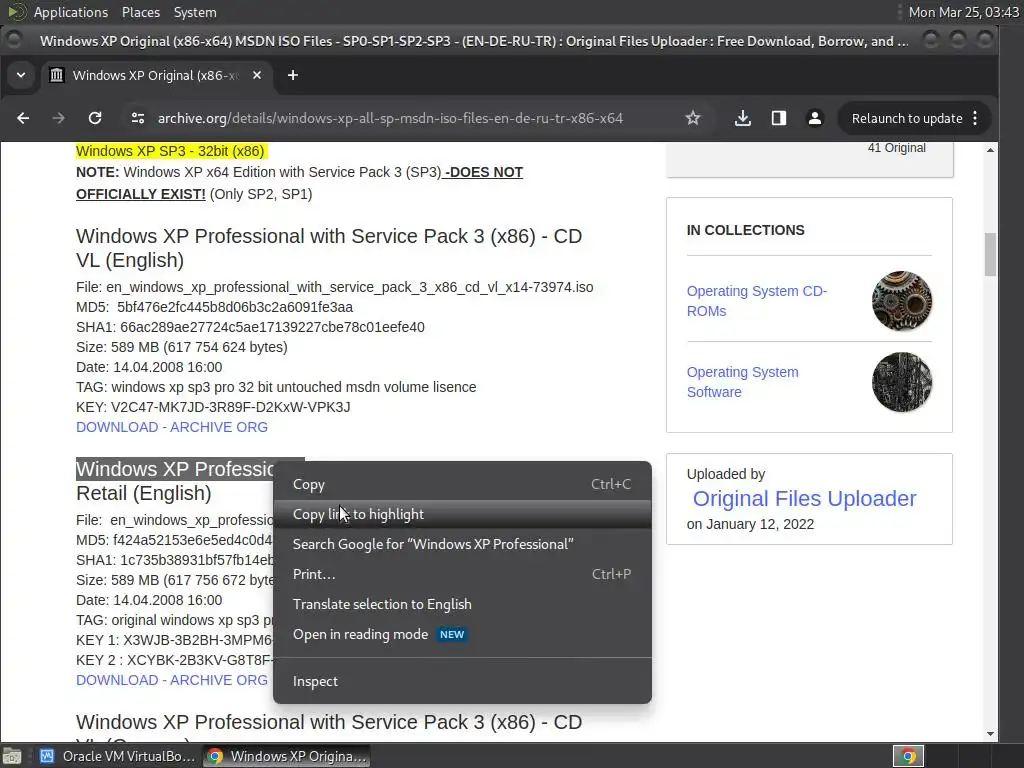Reload the page with the refresh icon
Viewport: 1024px width, 768px height.
coord(95,118)
